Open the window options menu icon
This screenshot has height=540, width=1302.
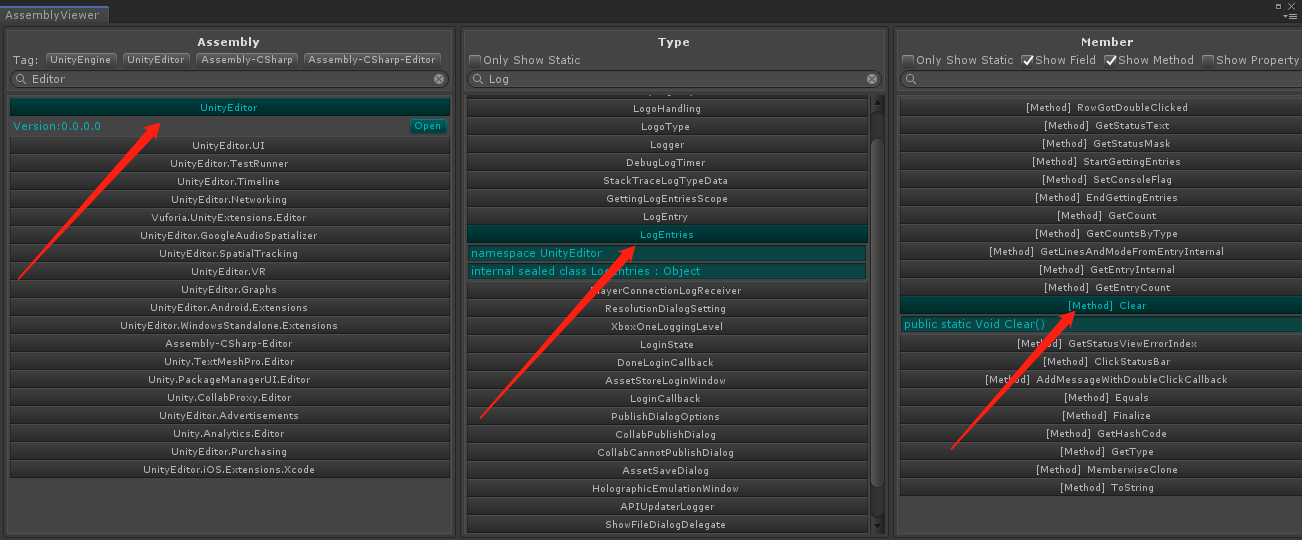coord(1292,16)
